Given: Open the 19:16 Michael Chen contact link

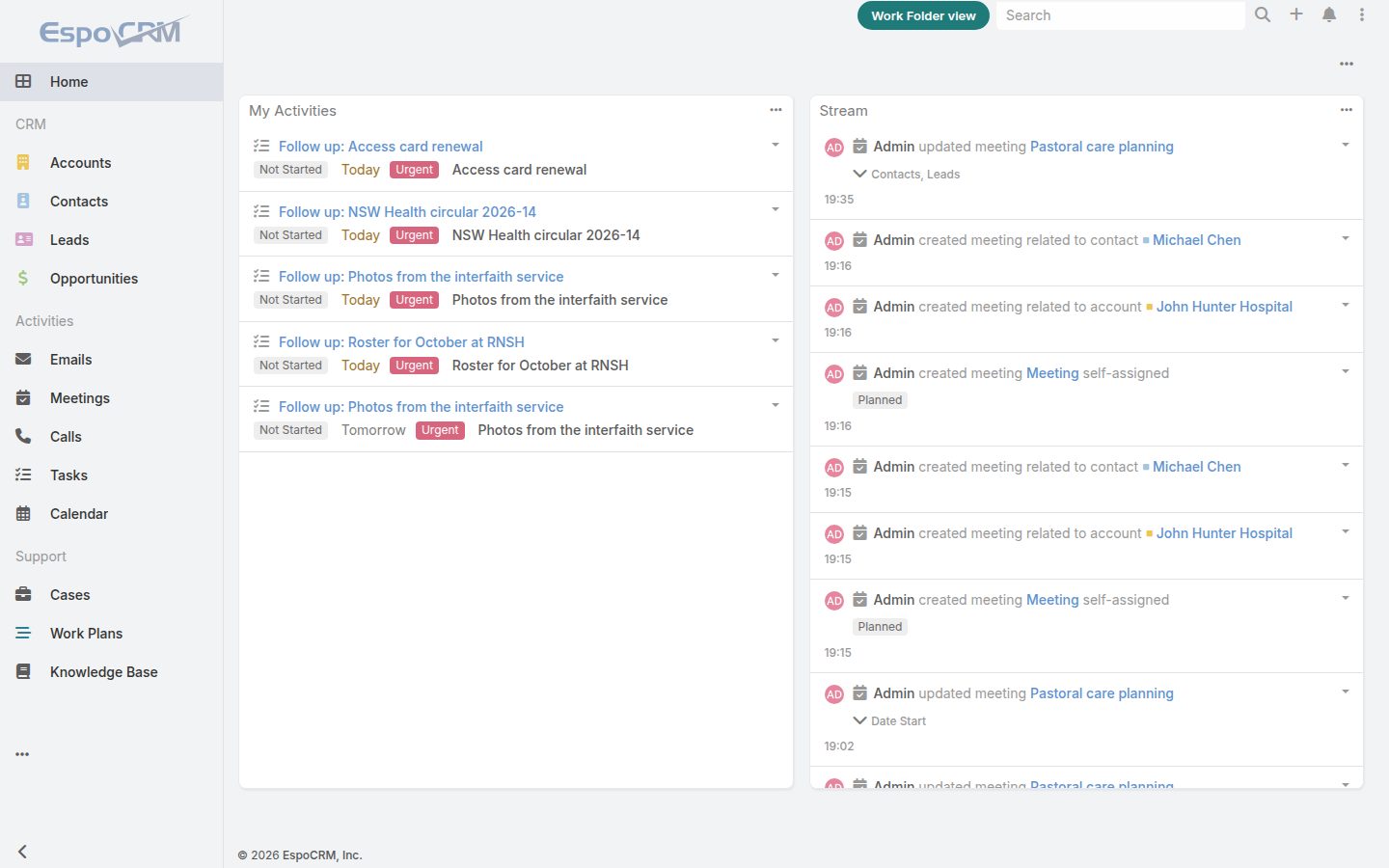Looking at the screenshot, I should [1196, 240].
